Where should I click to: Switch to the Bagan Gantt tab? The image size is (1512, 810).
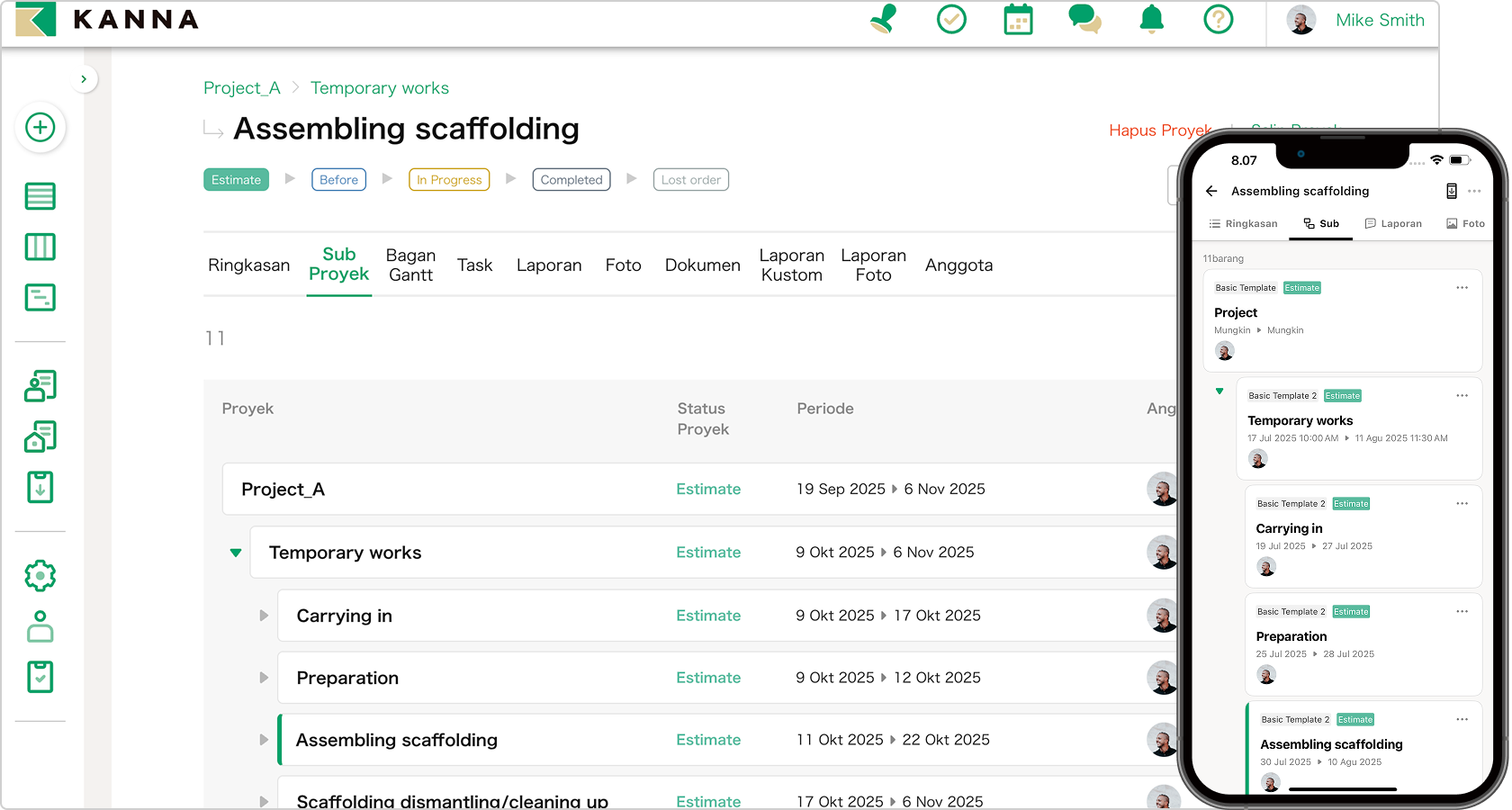pyautogui.click(x=410, y=265)
